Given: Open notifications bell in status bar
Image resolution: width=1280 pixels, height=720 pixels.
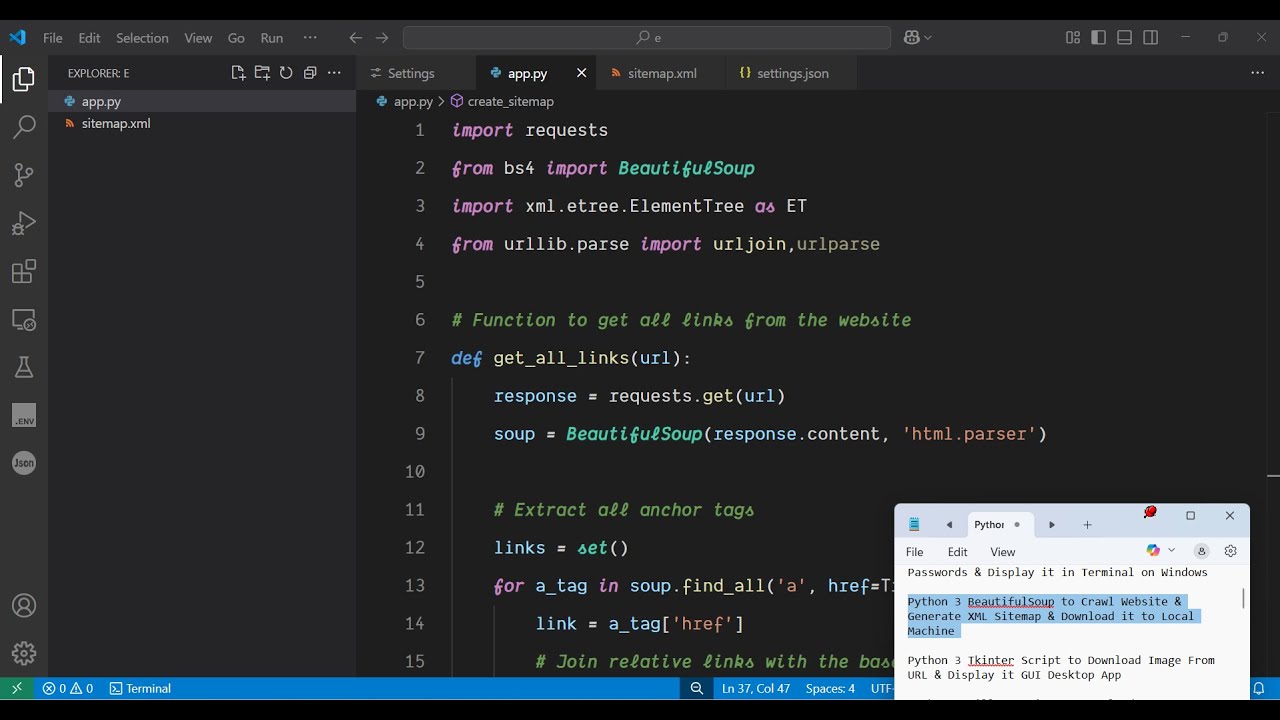Looking at the screenshot, I should click(1259, 688).
